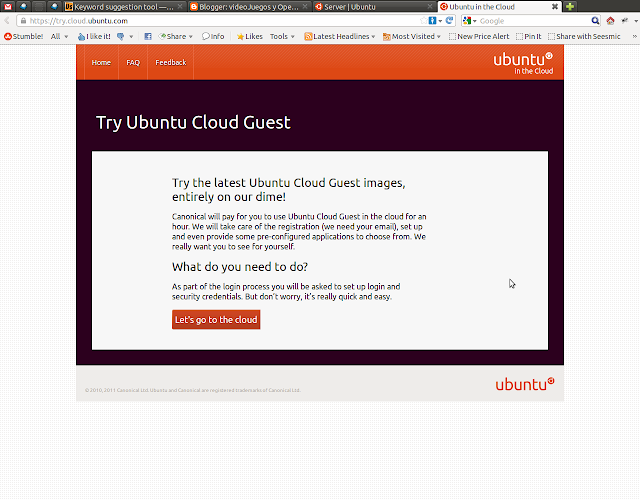Switch to the Blogger videoJuegos tab
Screen dimensions: 640x500
249,7
